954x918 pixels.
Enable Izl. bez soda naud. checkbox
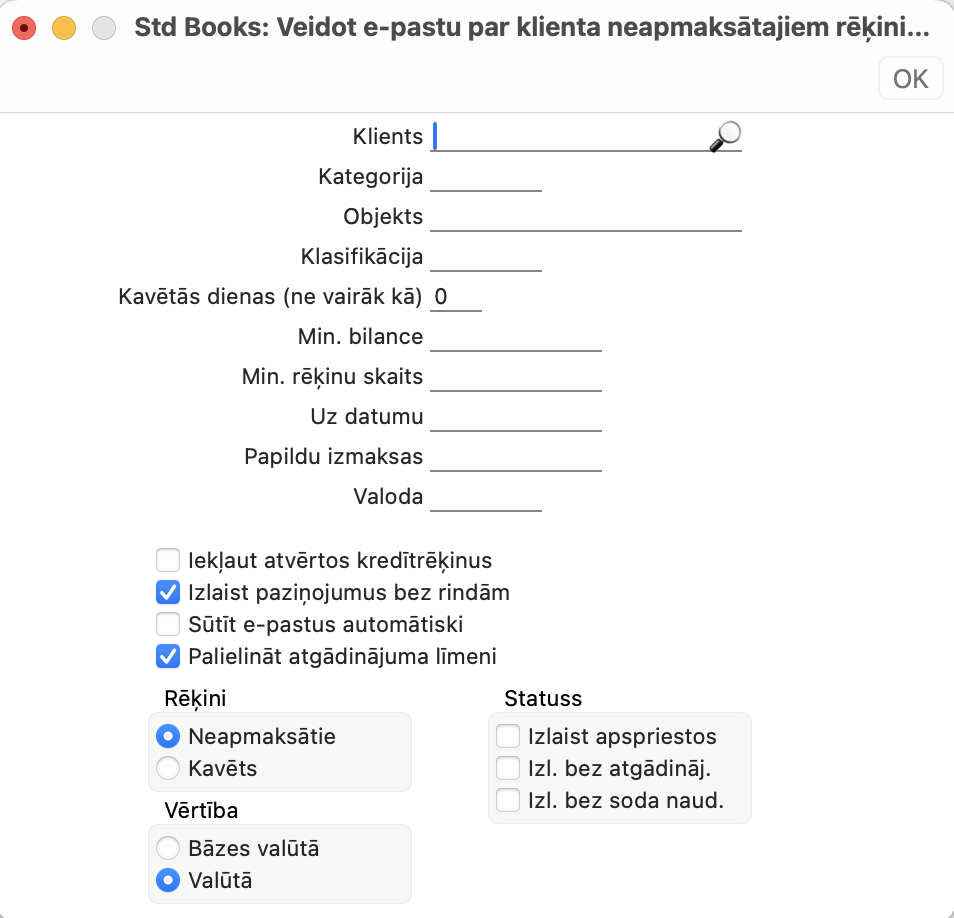pyautogui.click(x=509, y=800)
